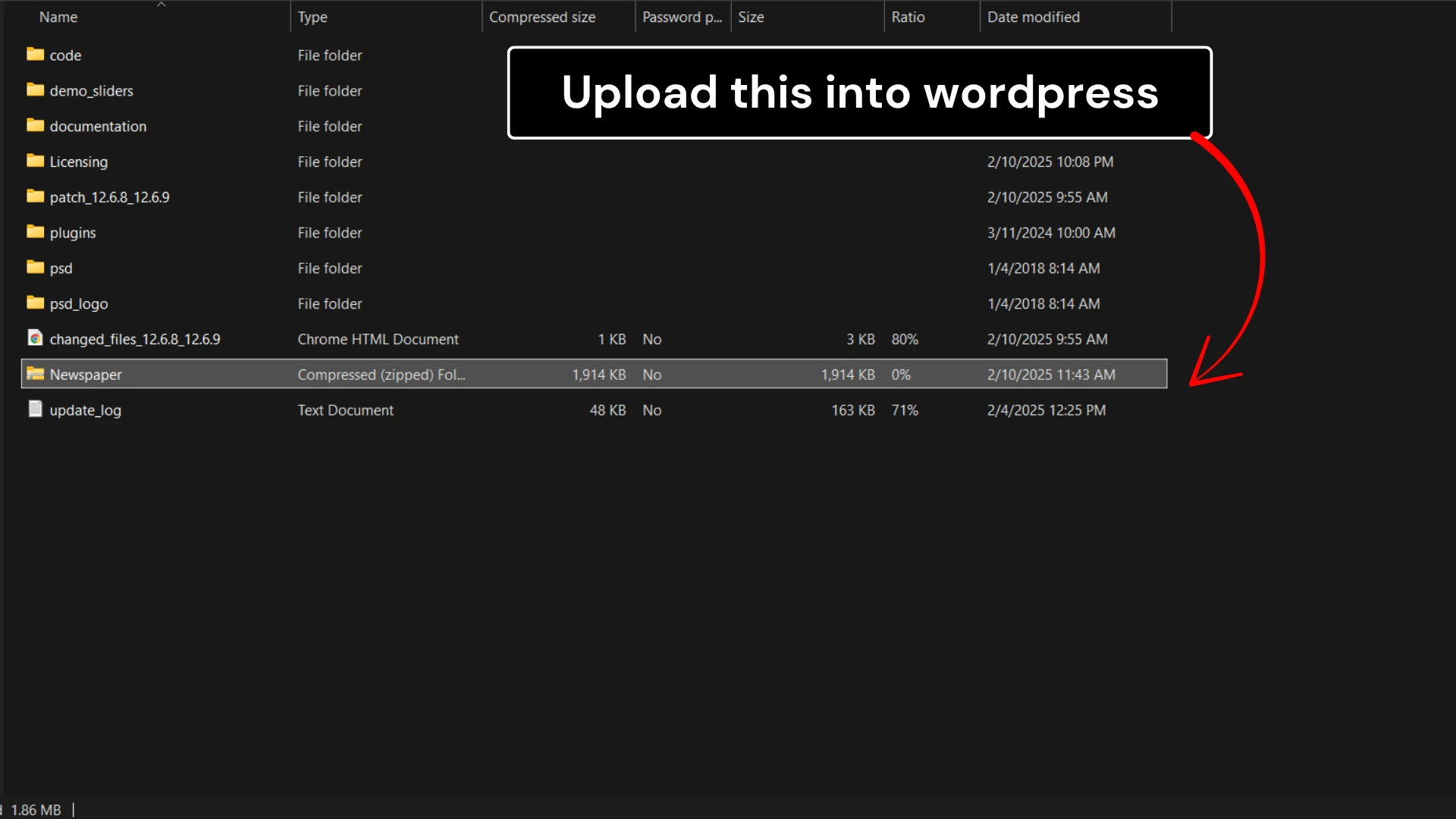Open the psd_logo folder icon
Screen dimensions: 1456x819
coord(35,303)
